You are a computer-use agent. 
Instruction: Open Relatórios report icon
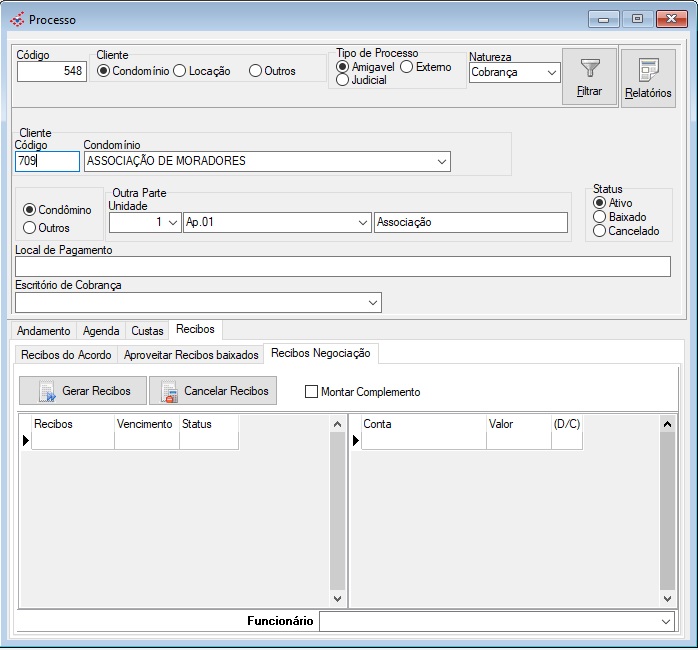point(648,70)
